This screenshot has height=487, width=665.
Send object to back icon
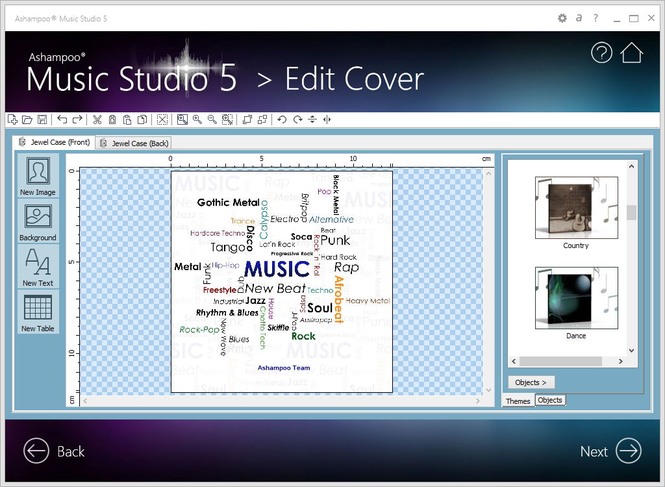(x=263, y=120)
